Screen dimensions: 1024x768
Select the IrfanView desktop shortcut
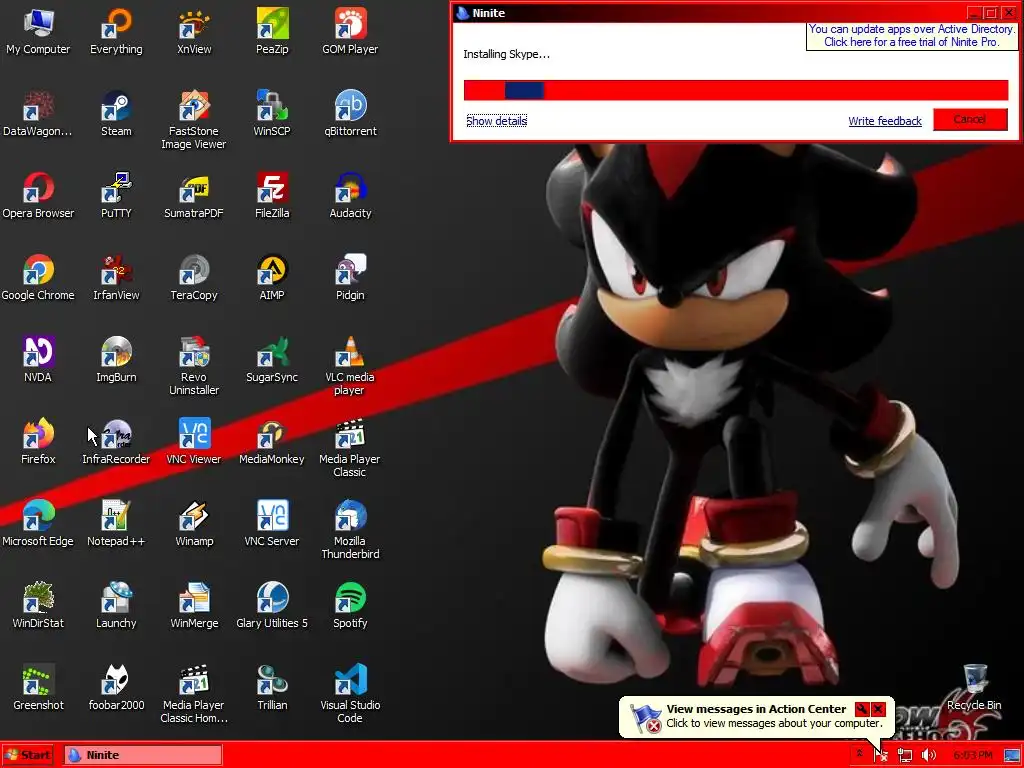coord(116,278)
